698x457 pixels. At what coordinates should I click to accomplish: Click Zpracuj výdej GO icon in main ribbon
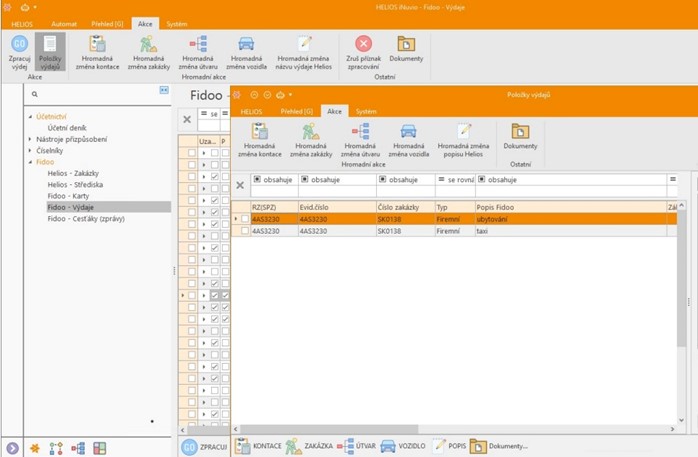[20, 44]
